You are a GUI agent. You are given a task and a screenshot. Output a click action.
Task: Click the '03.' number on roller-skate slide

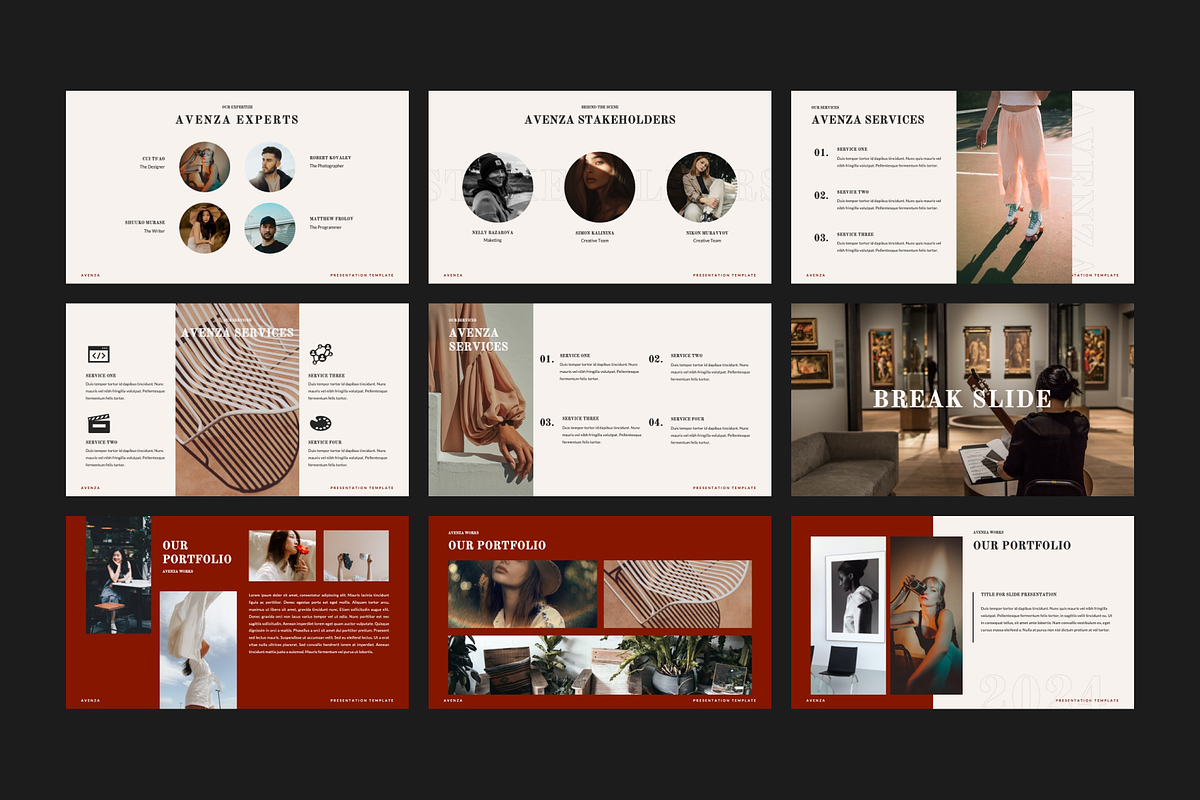[821, 238]
